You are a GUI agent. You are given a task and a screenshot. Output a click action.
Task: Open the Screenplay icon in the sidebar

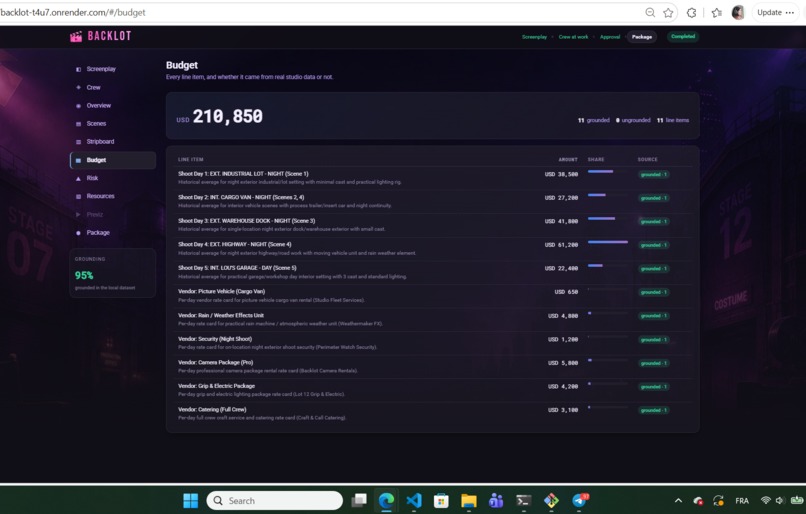click(78, 69)
